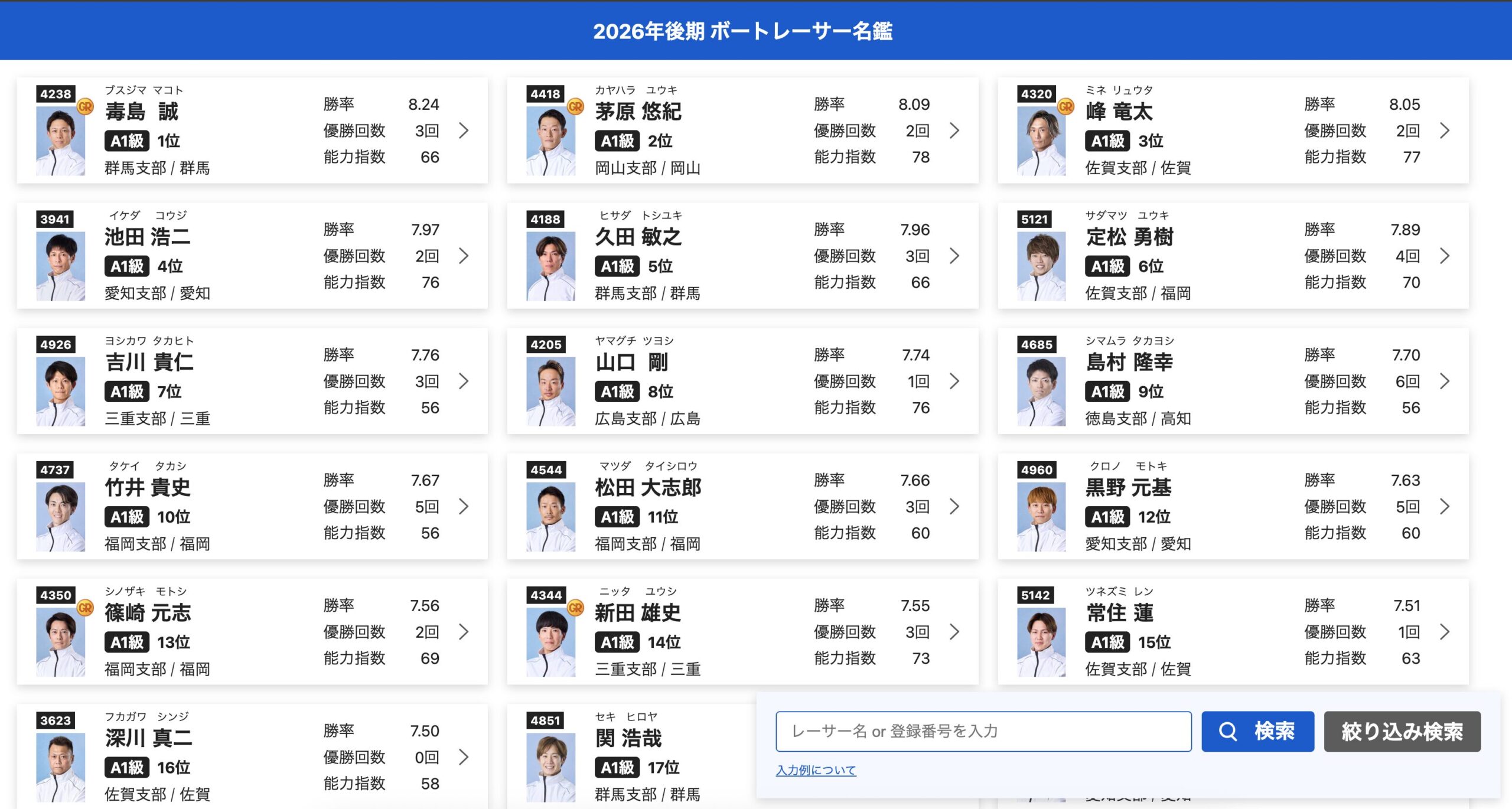Click the GR badge on 毒島 誠's photo
The height and width of the screenshot is (809, 1512).
click(x=86, y=107)
